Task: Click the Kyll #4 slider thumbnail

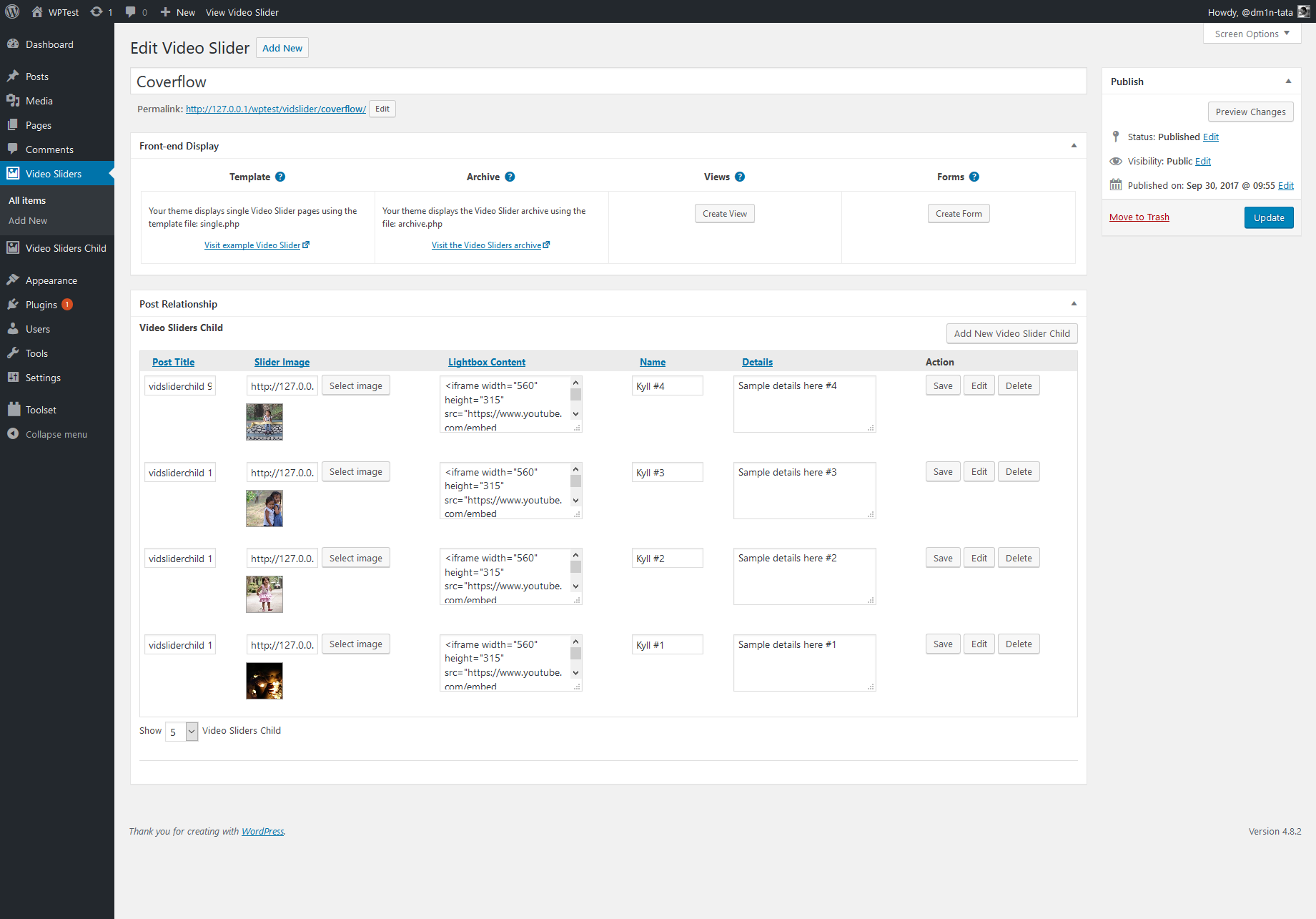Action: pos(264,421)
